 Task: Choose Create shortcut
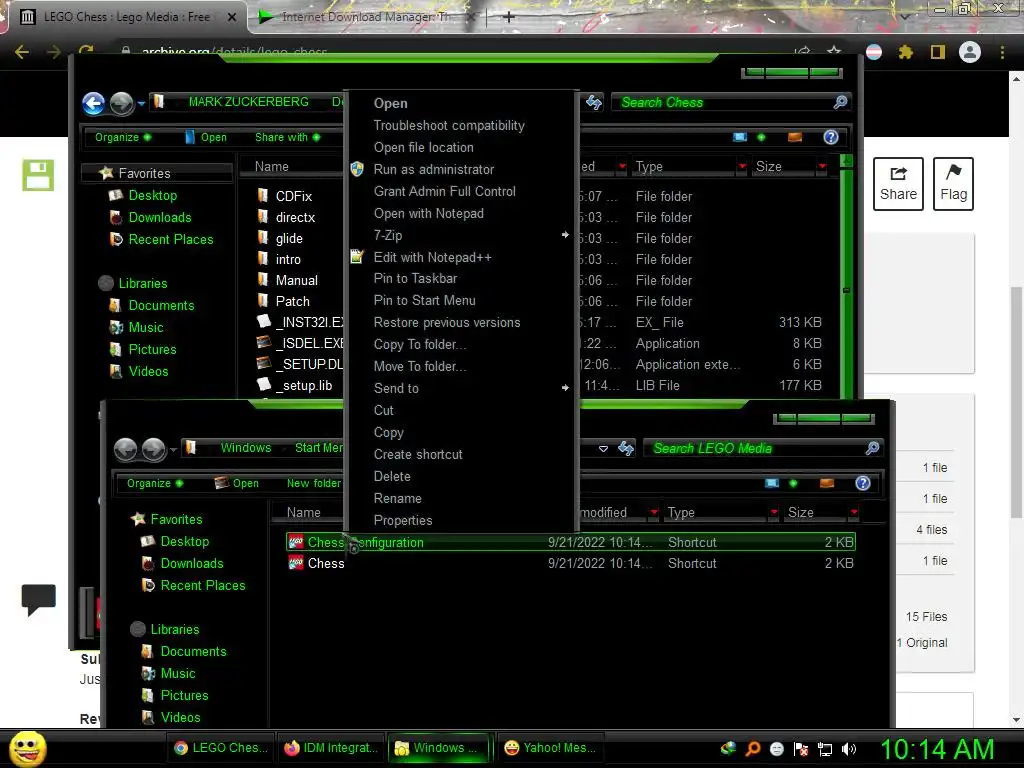[x=418, y=455]
